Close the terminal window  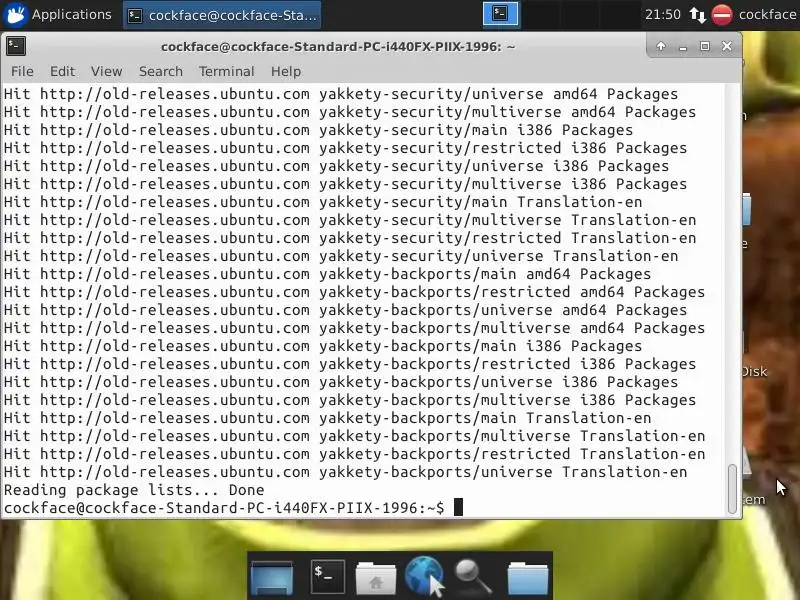tap(727, 46)
